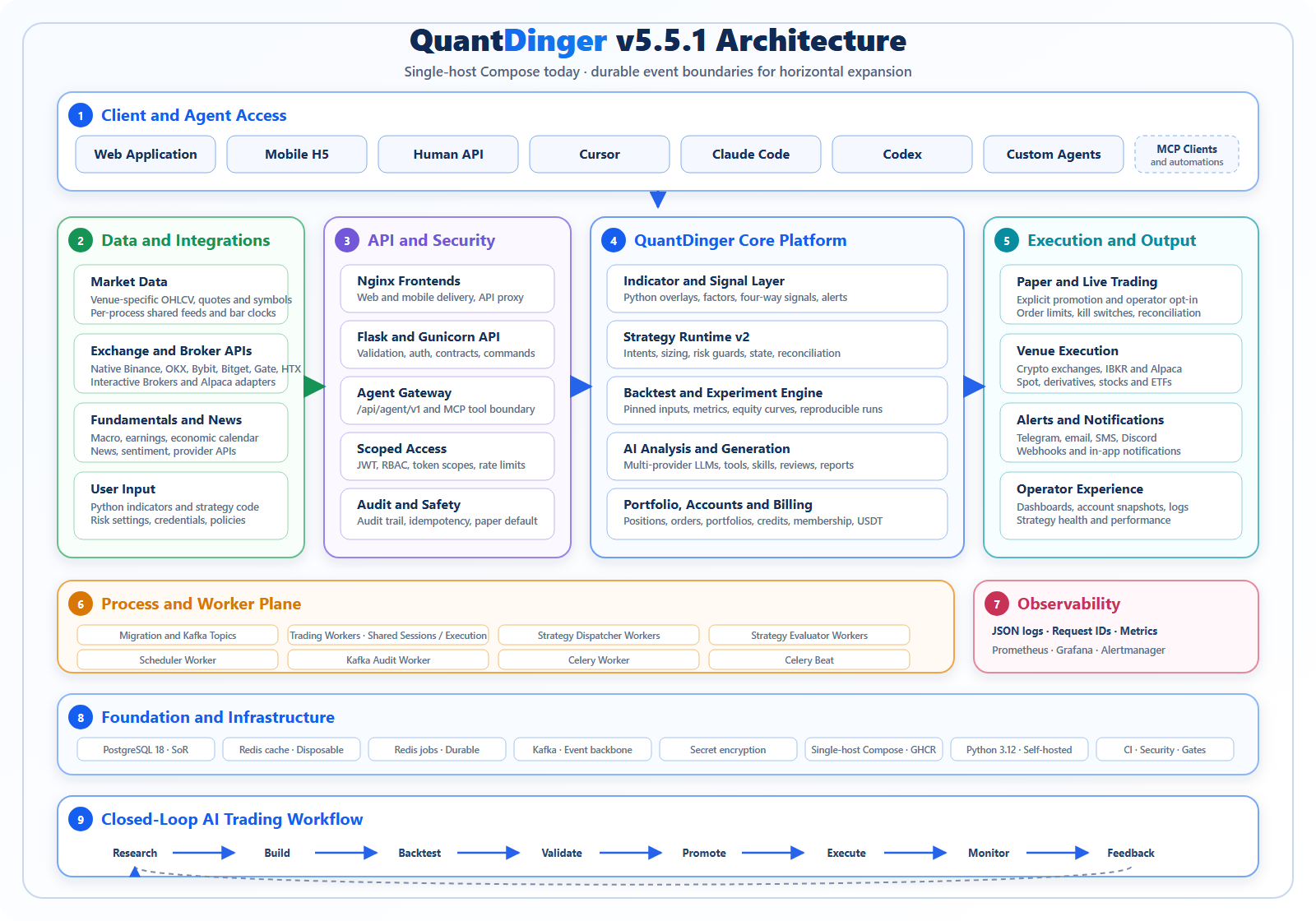The image size is (1316, 921).
Task: Click the Kafka Audit Worker box
Action: (388, 660)
